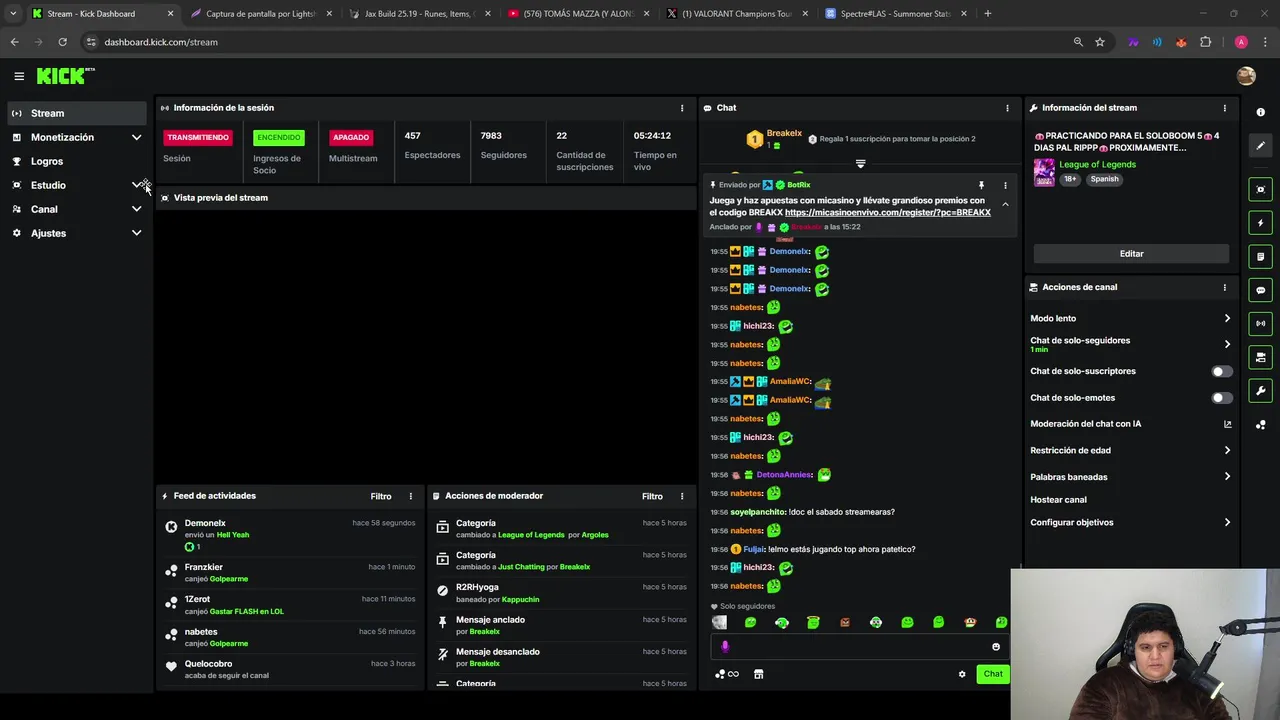Open Filtro in Acciones de moderador
This screenshot has width=1280, height=720.
coord(652,496)
